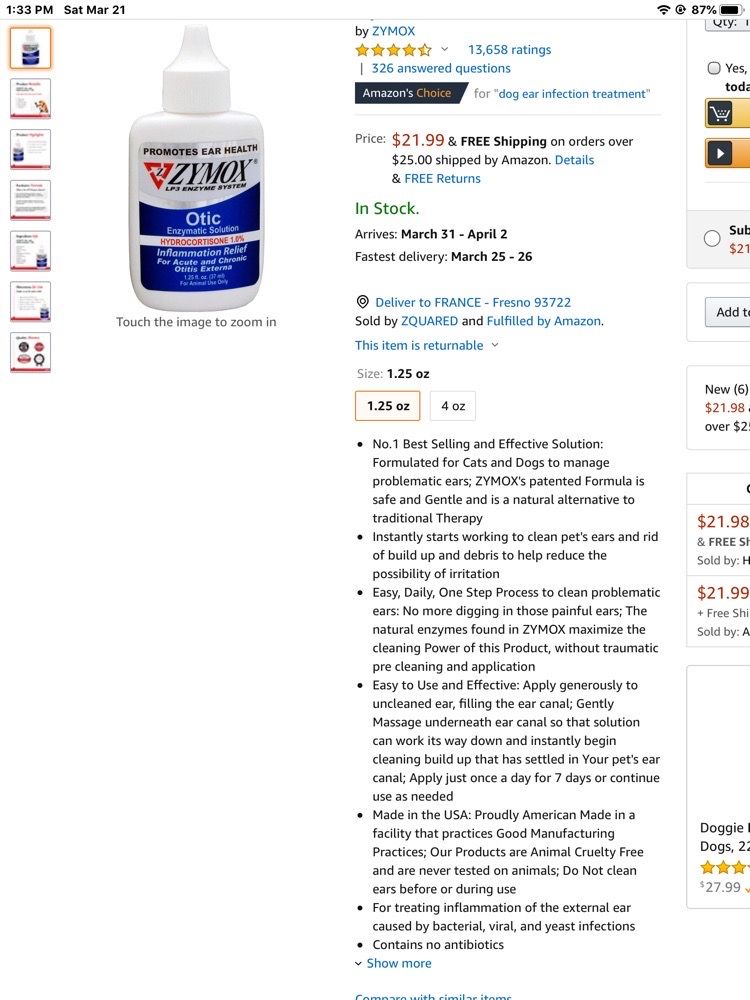Screen dimensions: 750x1000
Task: Choose the 1.25 oz size option
Action: click(x=388, y=406)
